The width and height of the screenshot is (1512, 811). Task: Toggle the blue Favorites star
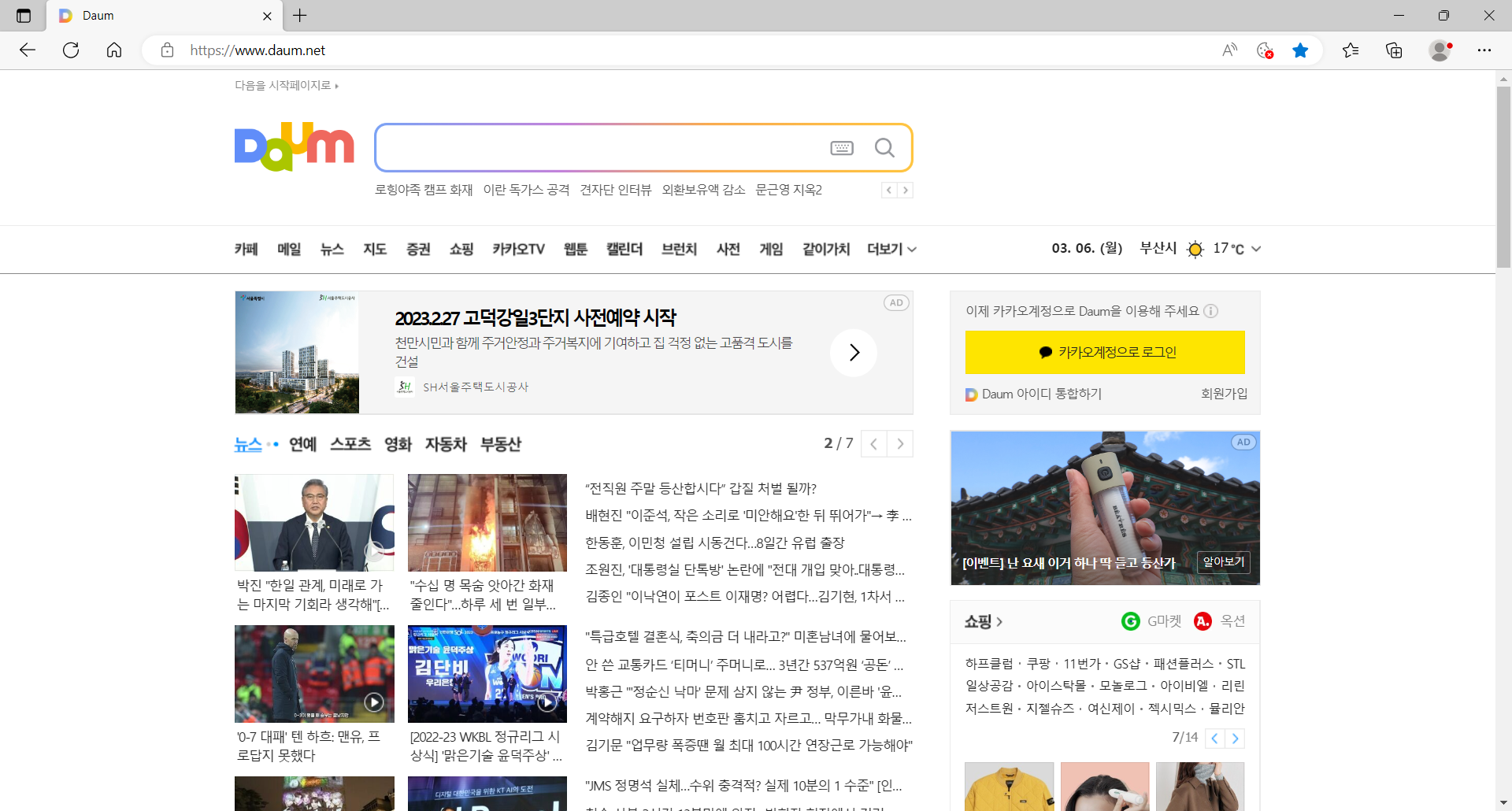click(x=1300, y=50)
